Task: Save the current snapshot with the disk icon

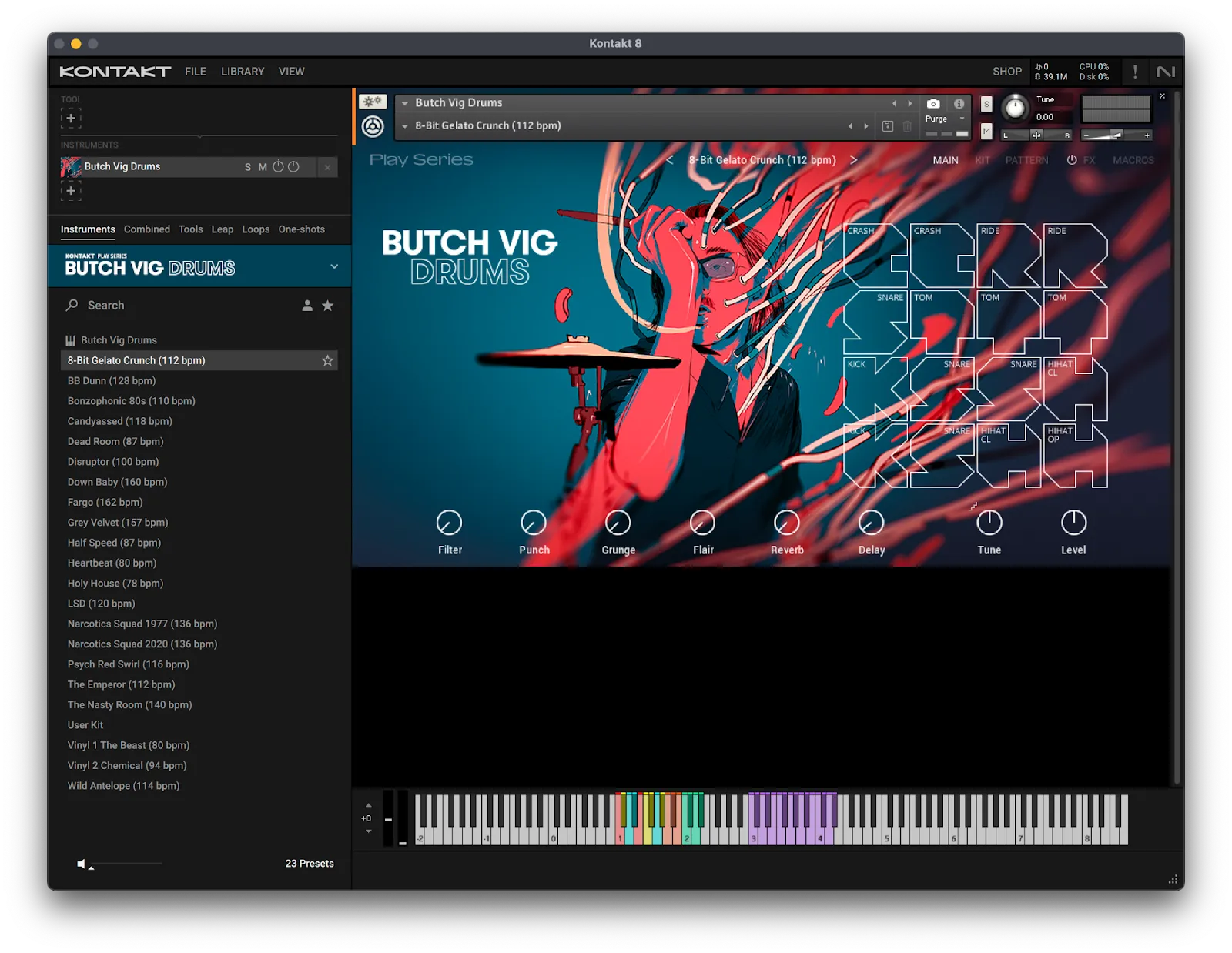Action: click(x=887, y=126)
